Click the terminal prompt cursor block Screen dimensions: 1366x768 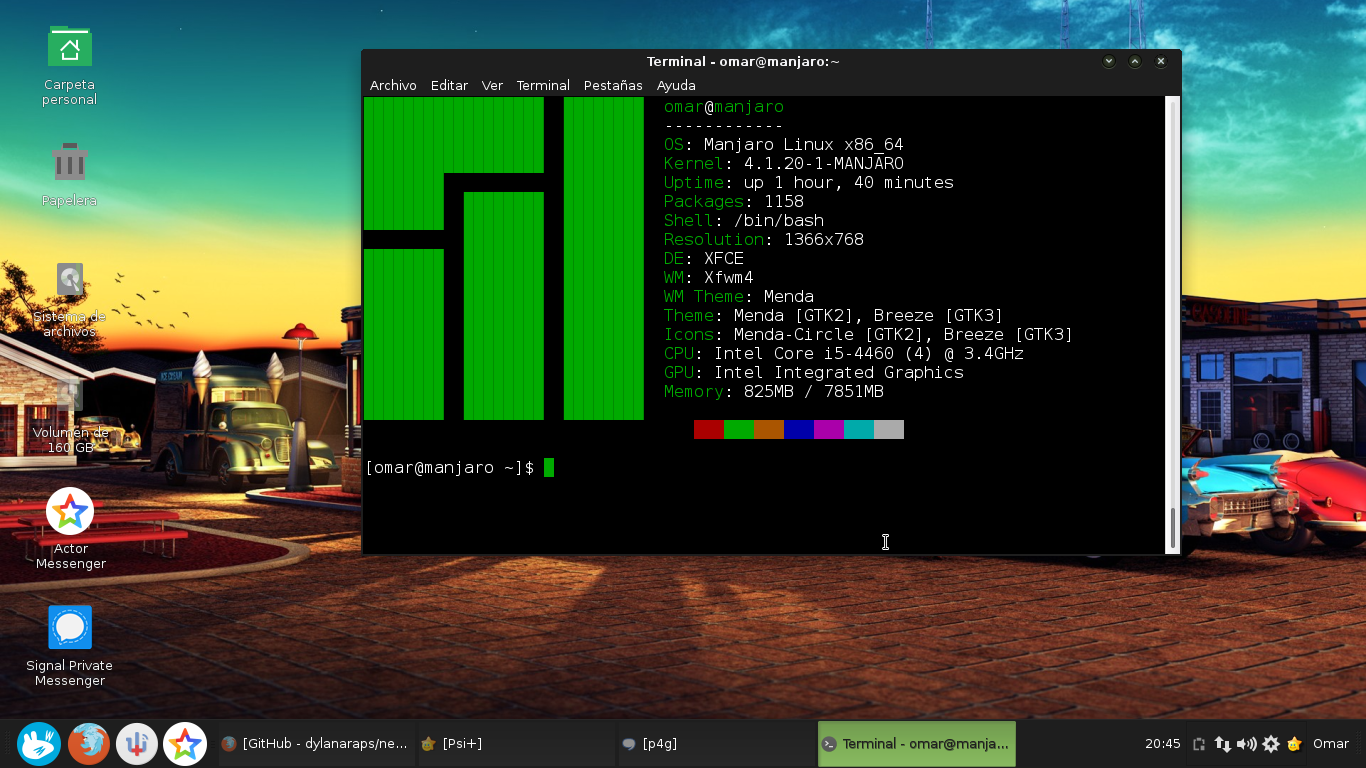pyautogui.click(x=549, y=467)
